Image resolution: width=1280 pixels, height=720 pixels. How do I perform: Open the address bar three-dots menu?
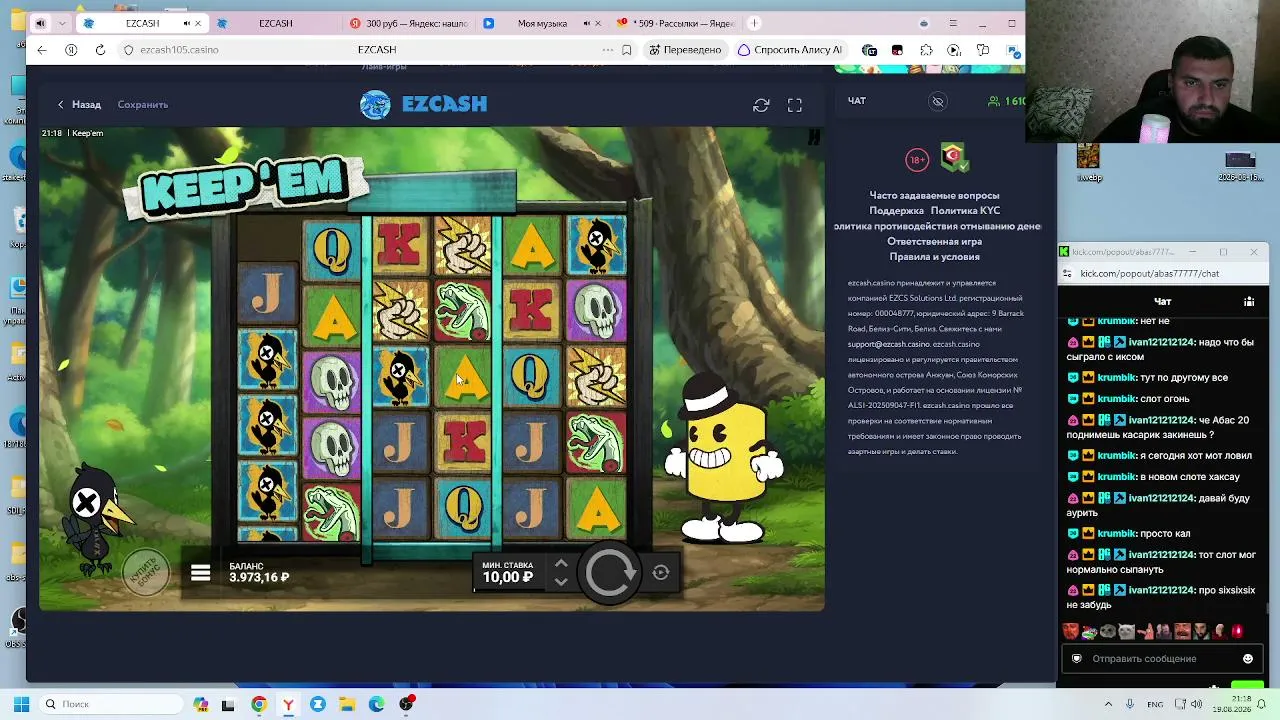tap(607, 50)
